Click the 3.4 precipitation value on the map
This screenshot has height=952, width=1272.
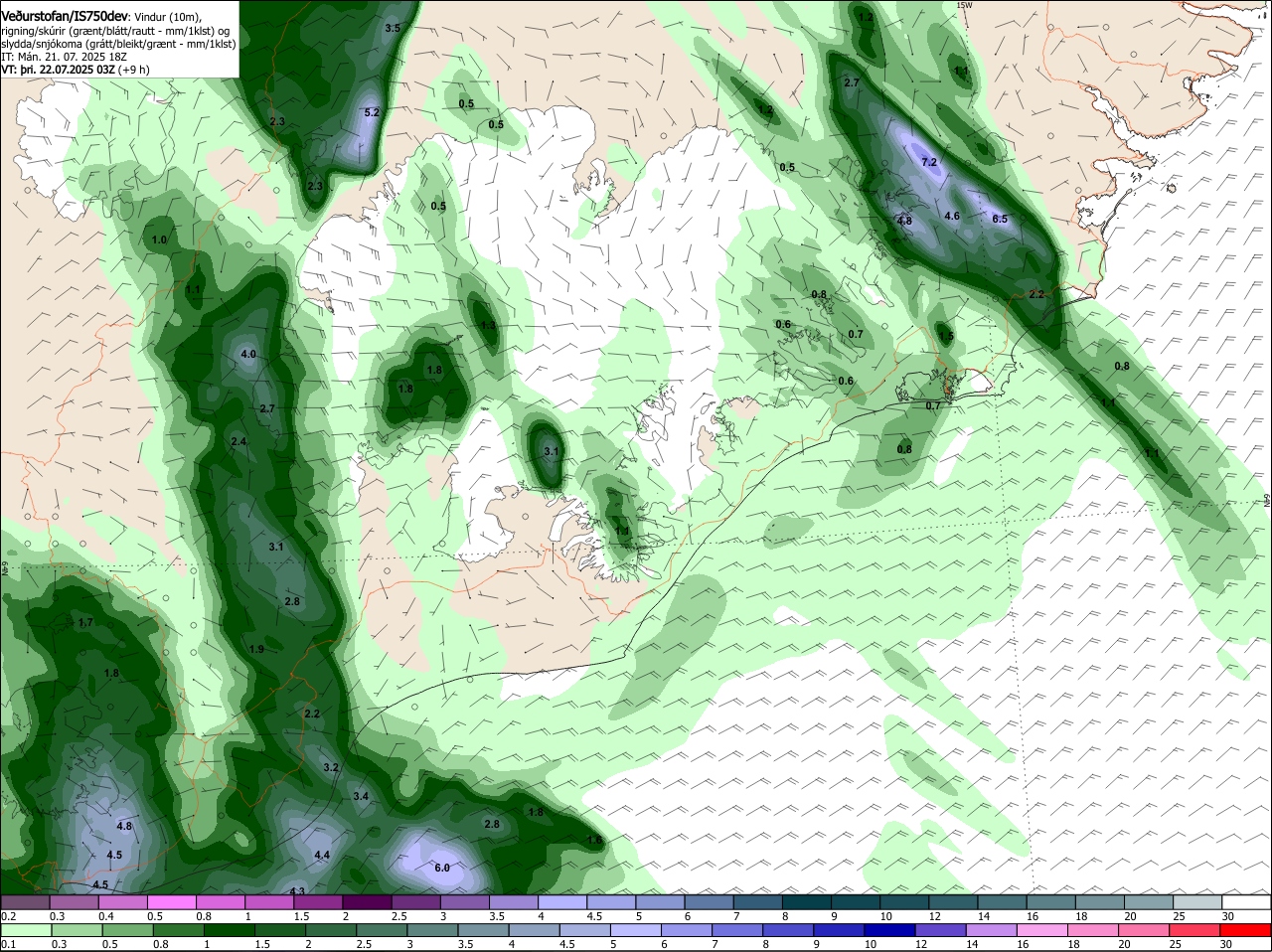click(361, 796)
